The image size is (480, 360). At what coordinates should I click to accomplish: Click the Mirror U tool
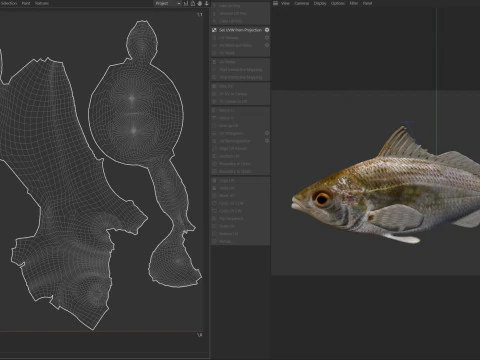pos(240,110)
